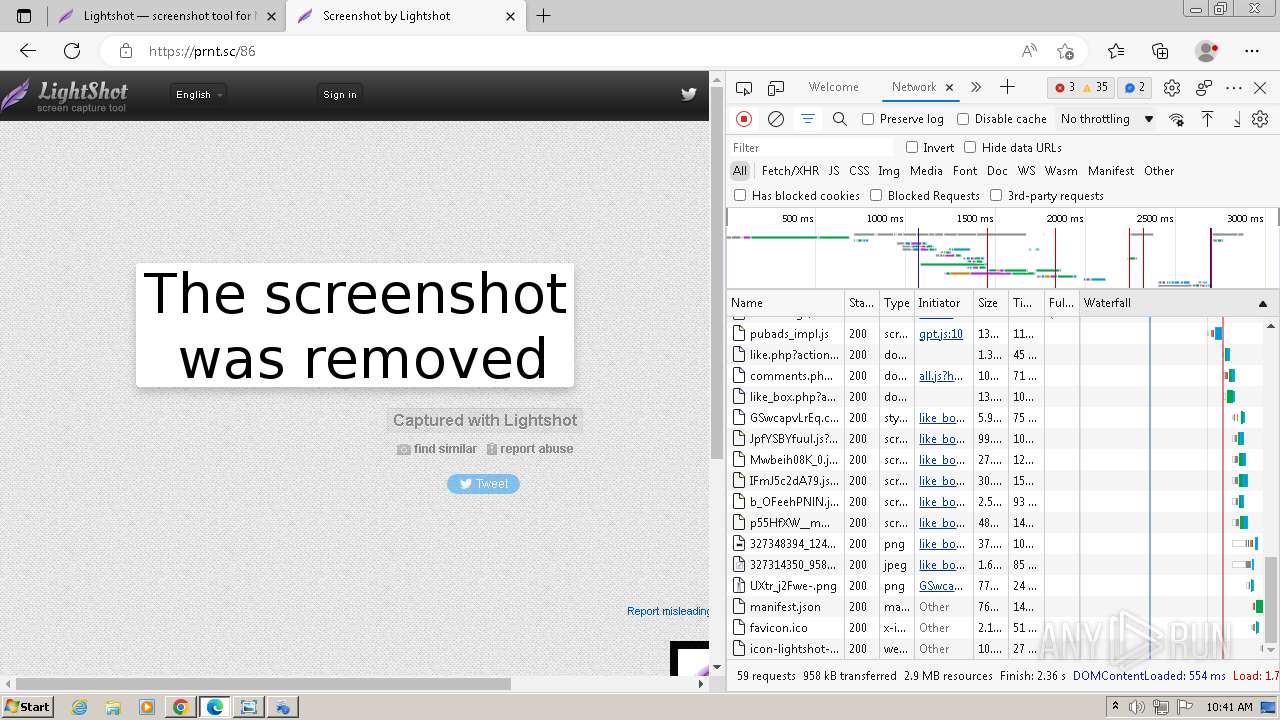
Task: Open browser Collections
Action: 1160,51
